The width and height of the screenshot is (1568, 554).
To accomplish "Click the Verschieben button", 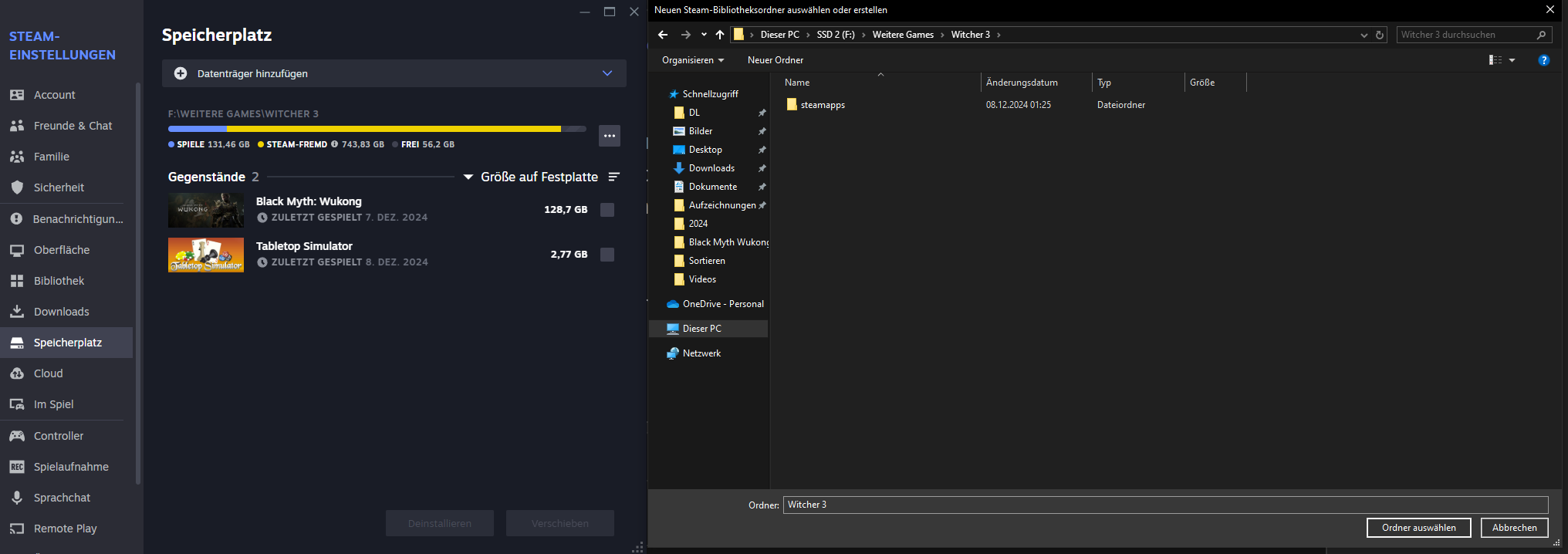I will click(560, 523).
